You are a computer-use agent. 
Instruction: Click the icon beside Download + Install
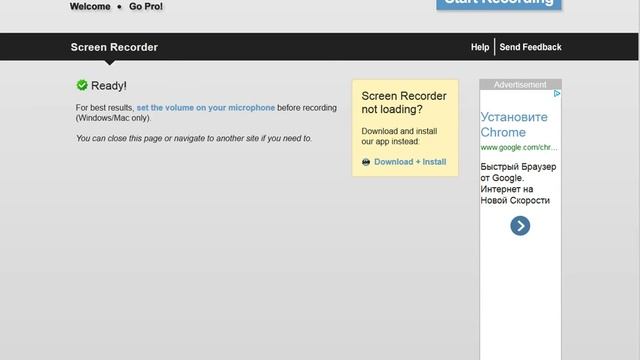tap(366, 162)
